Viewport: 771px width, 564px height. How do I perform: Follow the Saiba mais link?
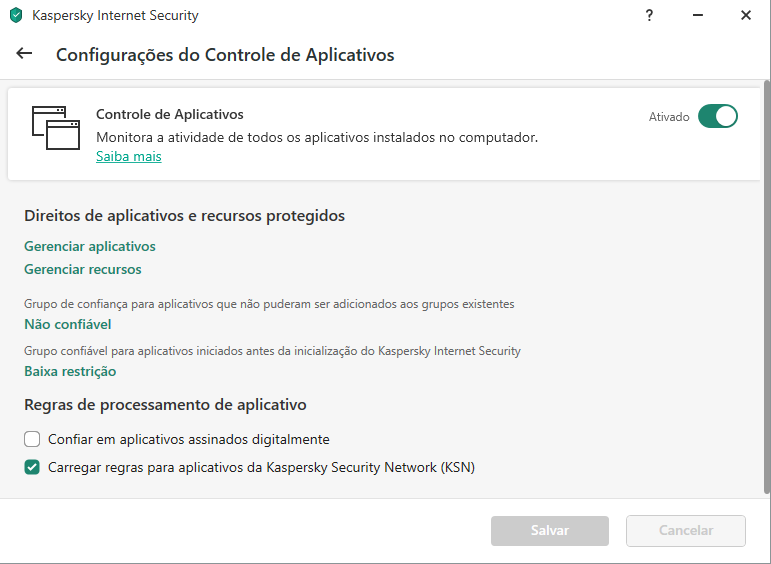(128, 156)
